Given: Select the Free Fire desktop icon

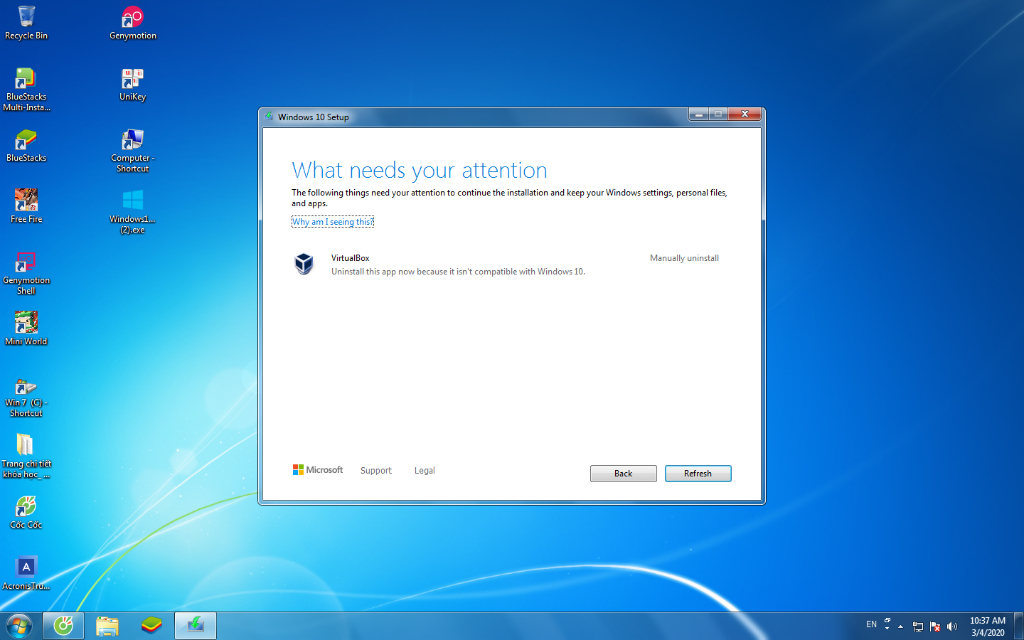Looking at the screenshot, I should (26, 206).
